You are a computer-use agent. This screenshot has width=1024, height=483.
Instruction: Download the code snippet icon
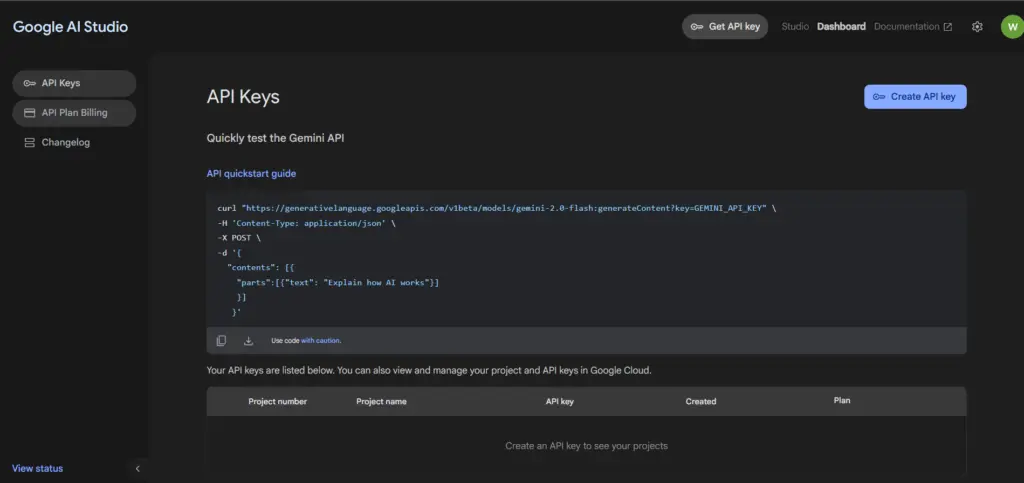[x=248, y=341]
